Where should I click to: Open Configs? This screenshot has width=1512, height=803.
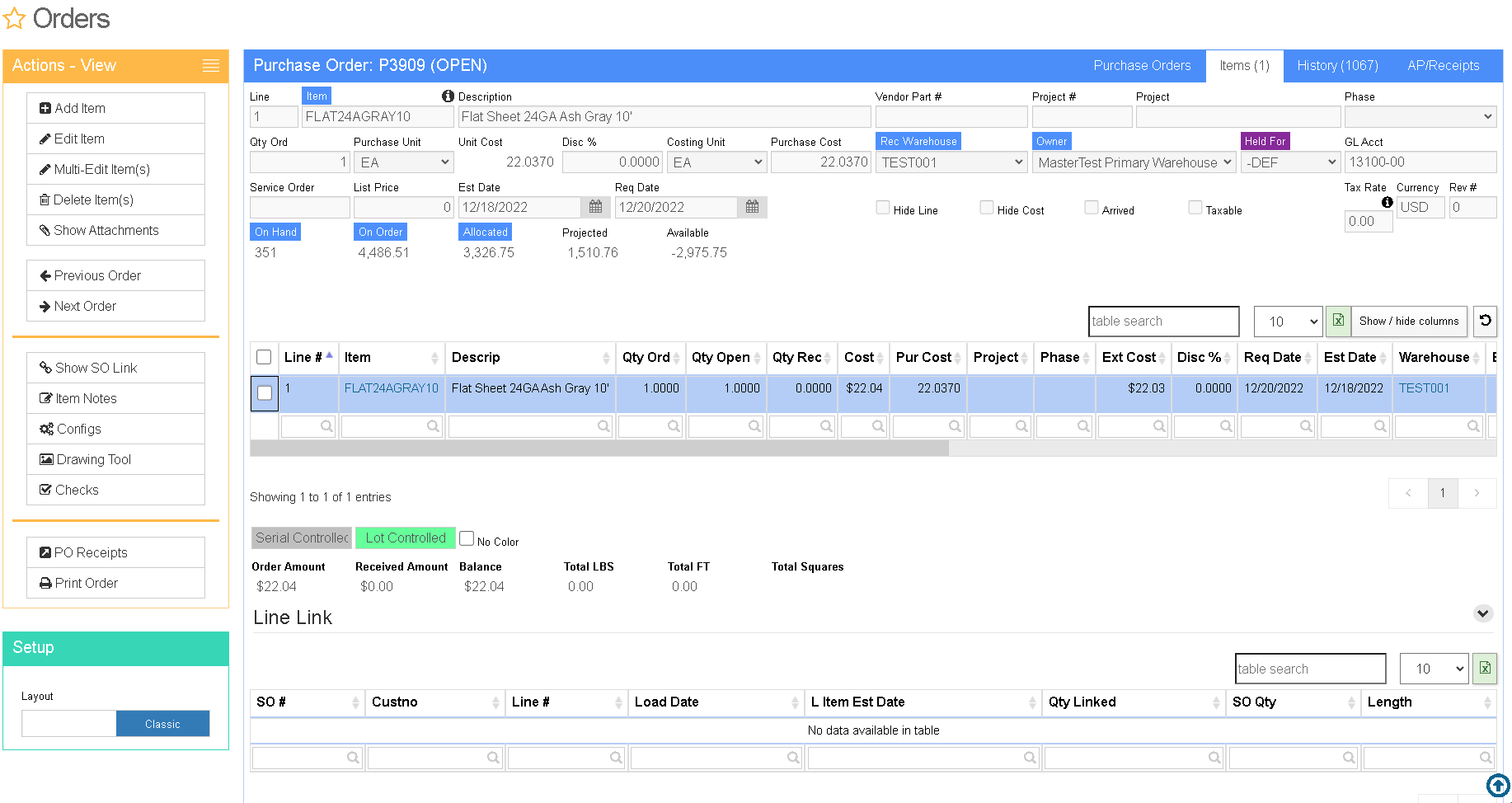coord(116,429)
